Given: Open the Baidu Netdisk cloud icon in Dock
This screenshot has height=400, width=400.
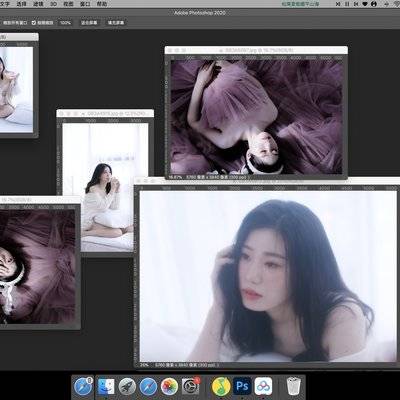Looking at the screenshot, I should [x=263, y=386].
